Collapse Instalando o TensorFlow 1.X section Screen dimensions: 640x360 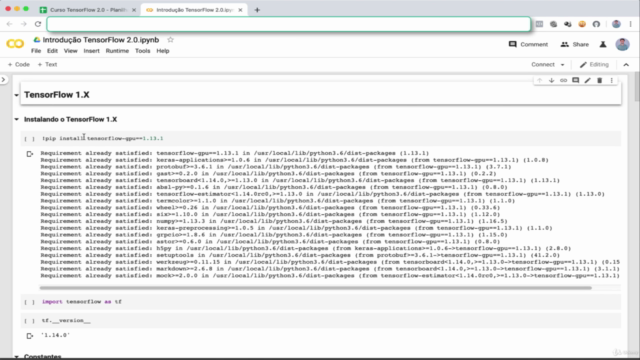click(16, 119)
